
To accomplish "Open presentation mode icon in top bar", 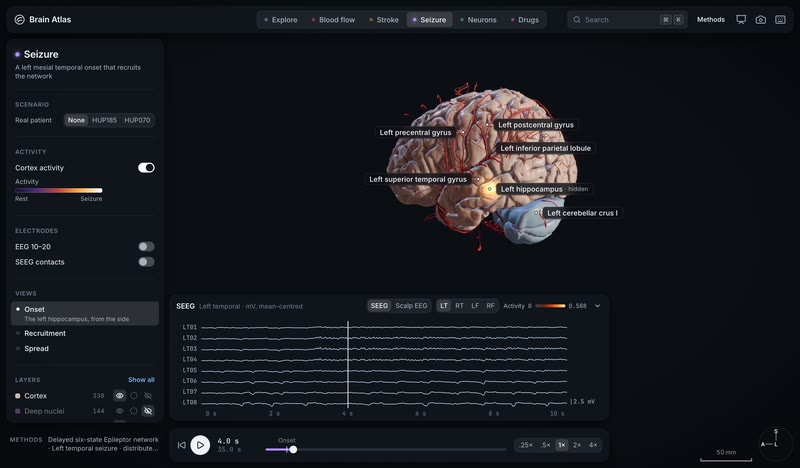I will coord(741,19).
